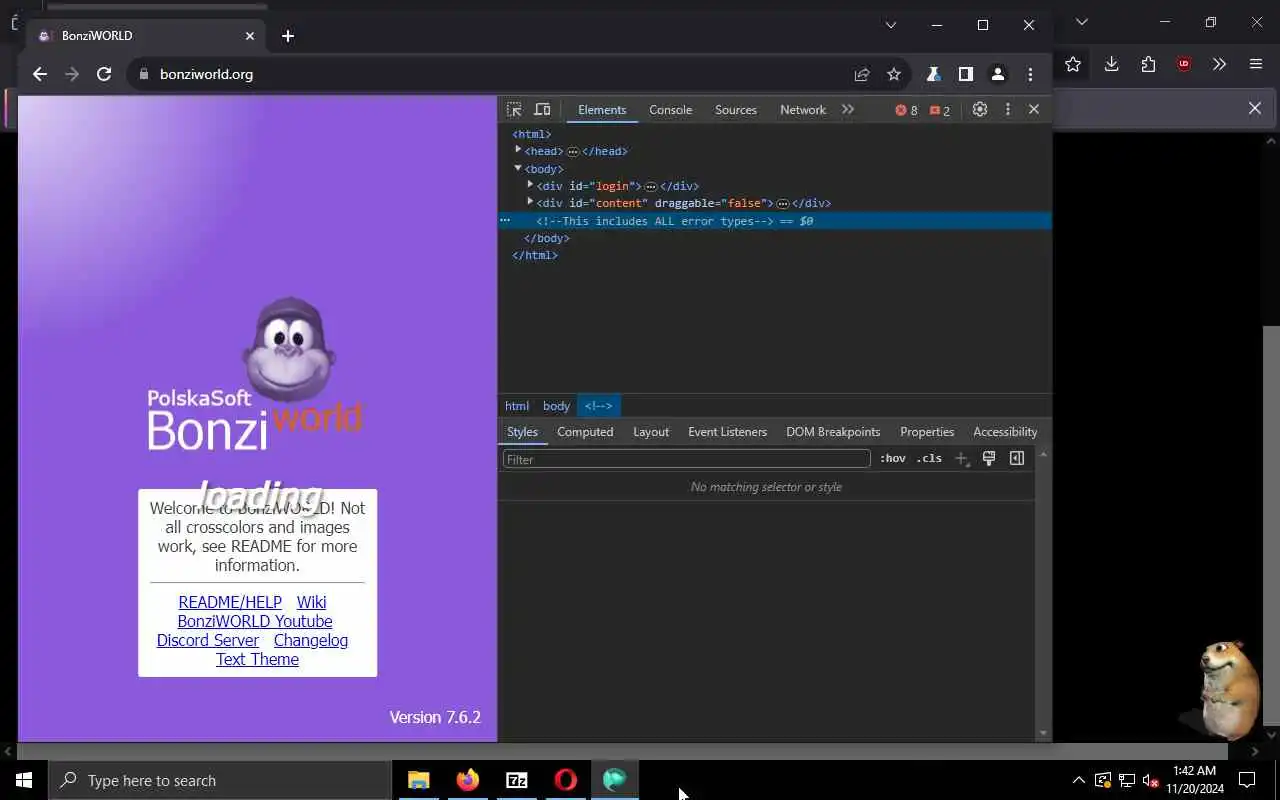This screenshot has width=1280, height=800.
Task: Close the DevTools panel
Action: (x=1034, y=109)
